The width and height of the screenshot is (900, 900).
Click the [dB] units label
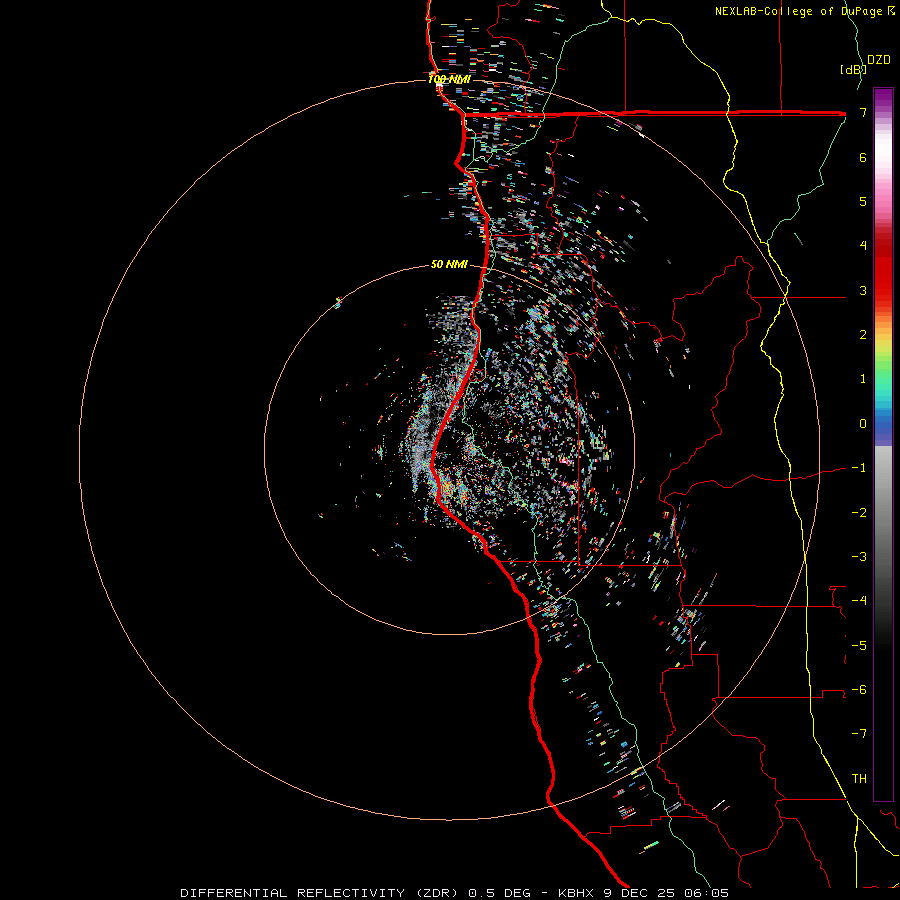point(853,69)
